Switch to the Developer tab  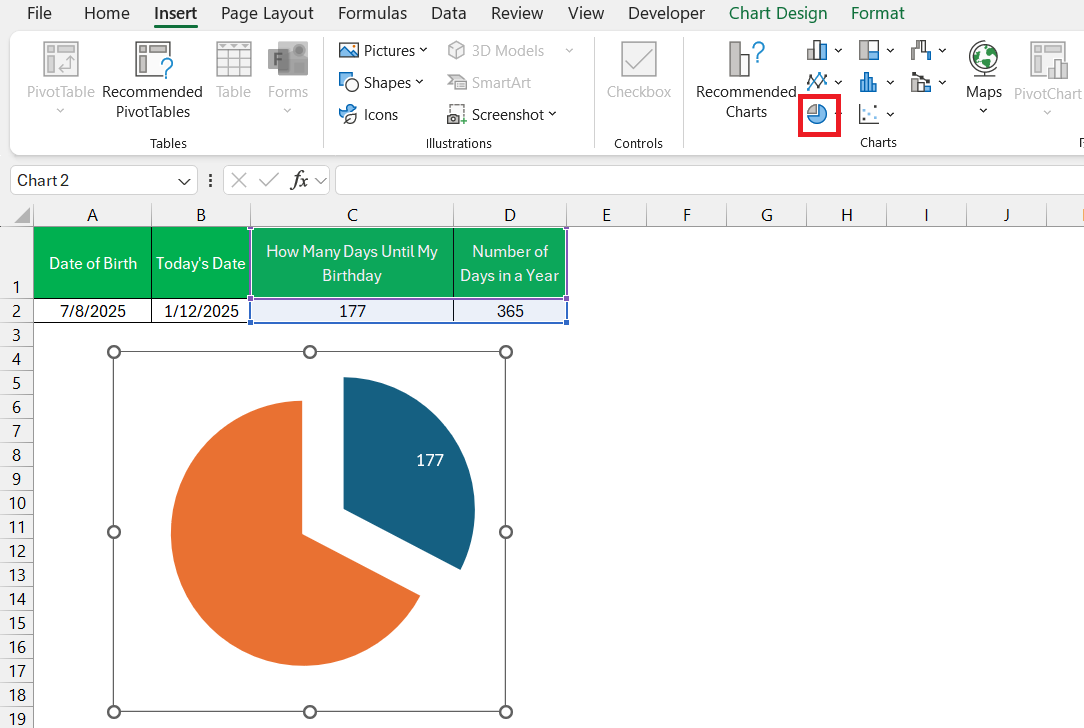(666, 13)
